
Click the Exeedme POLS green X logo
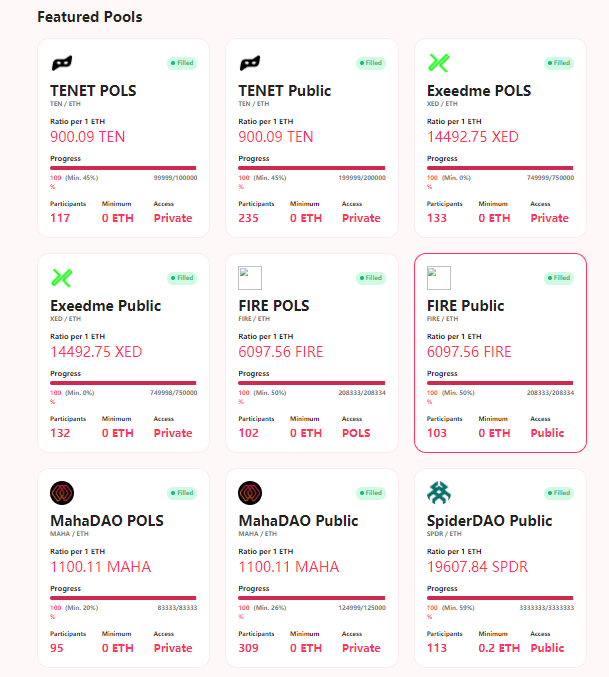439,63
